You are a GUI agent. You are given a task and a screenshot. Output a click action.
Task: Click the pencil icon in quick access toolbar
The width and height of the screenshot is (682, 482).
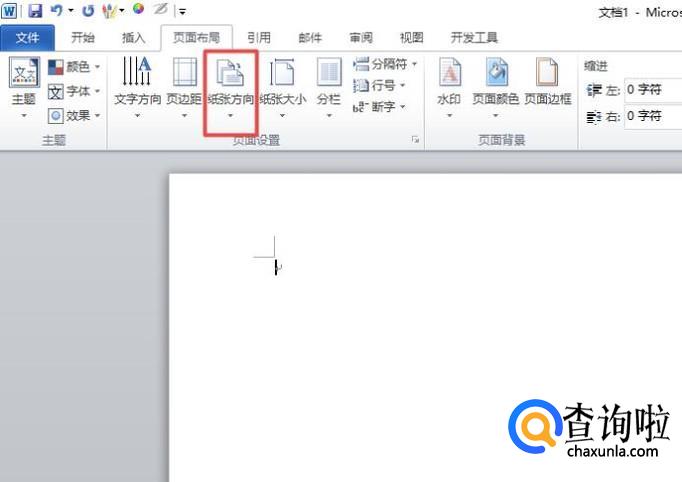[x=160, y=9]
